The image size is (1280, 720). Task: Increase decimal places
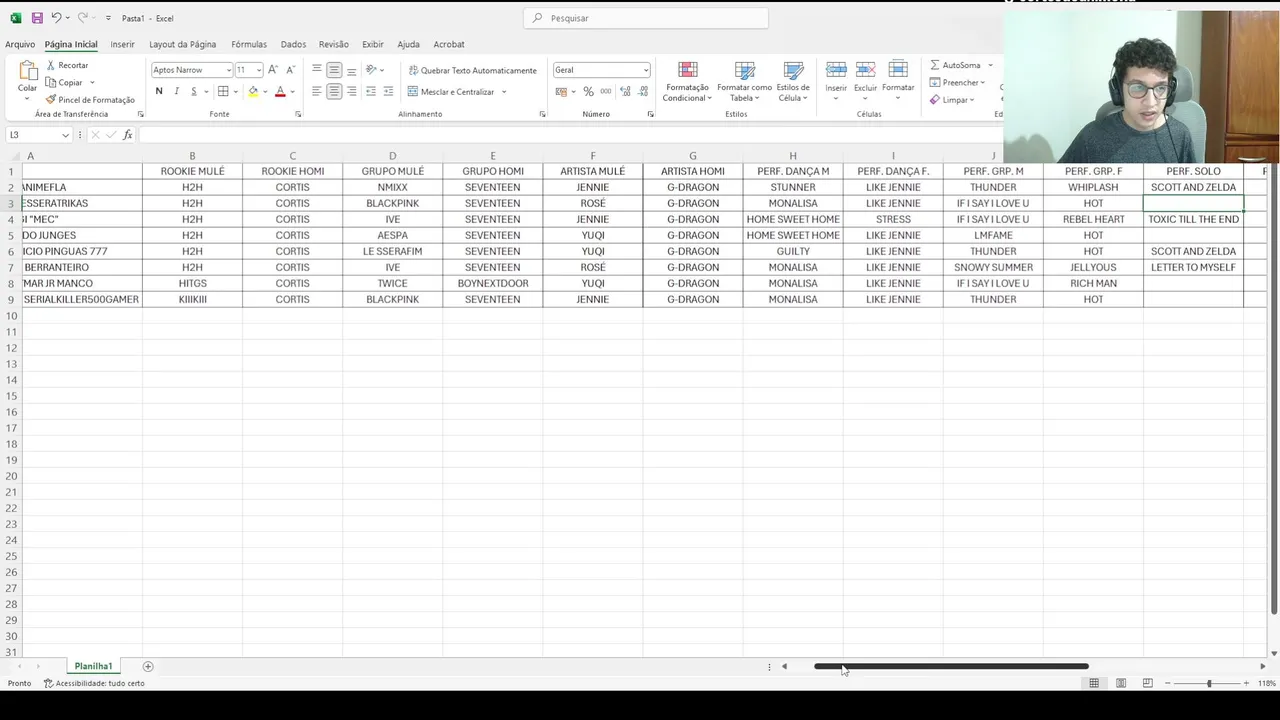point(625,91)
